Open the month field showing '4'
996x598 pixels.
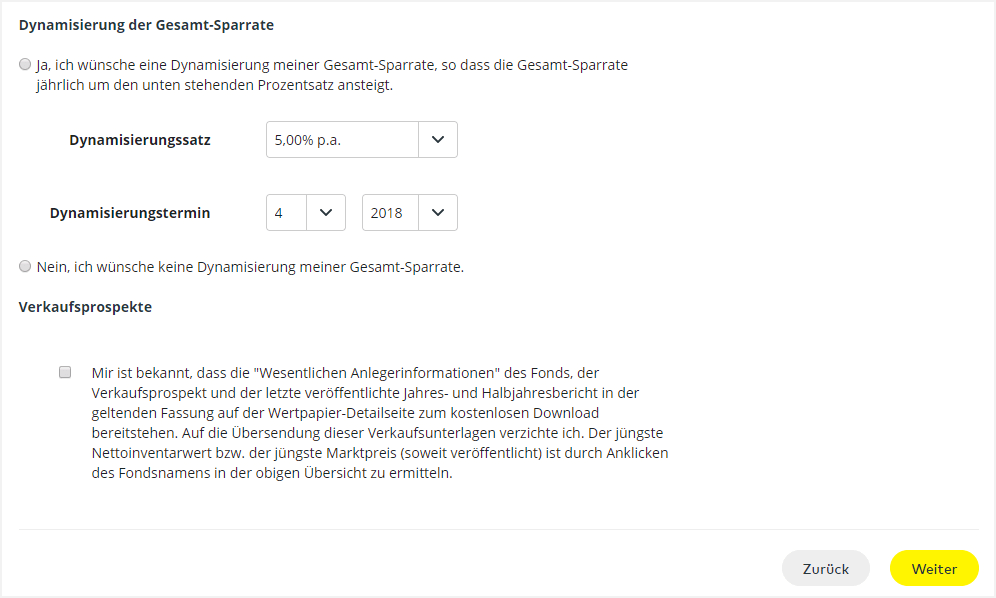(x=286, y=213)
